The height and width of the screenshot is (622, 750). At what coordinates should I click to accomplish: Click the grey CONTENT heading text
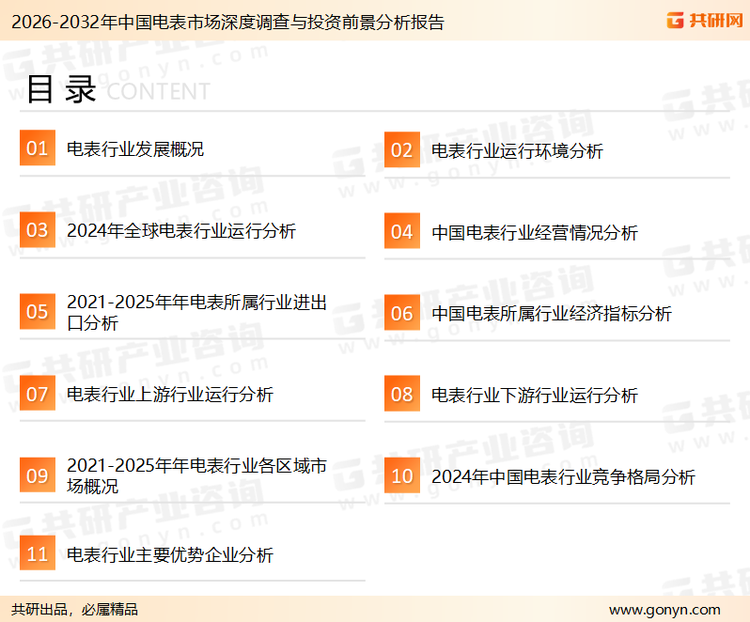coord(158,91)
